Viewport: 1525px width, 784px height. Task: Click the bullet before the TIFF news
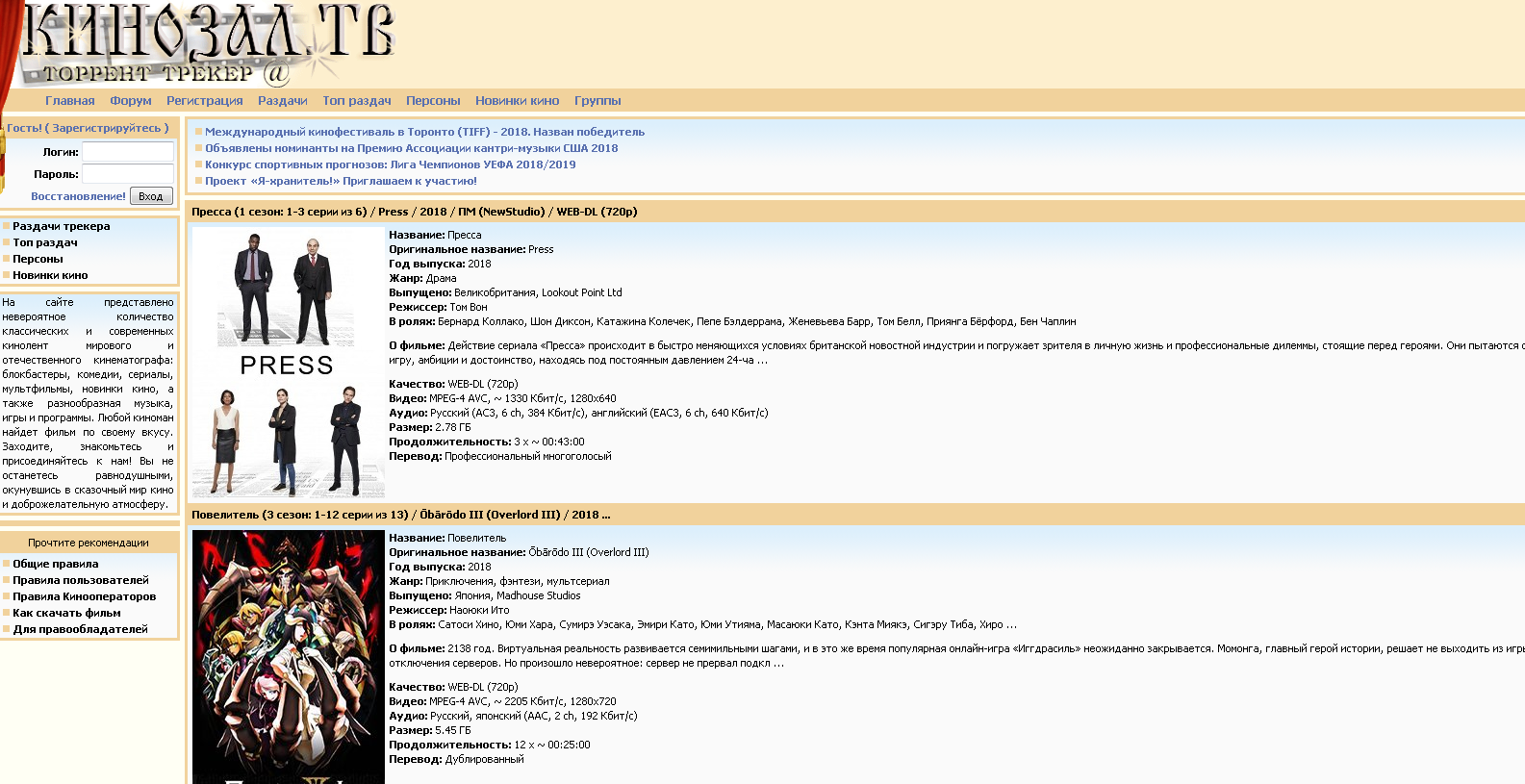199,132
